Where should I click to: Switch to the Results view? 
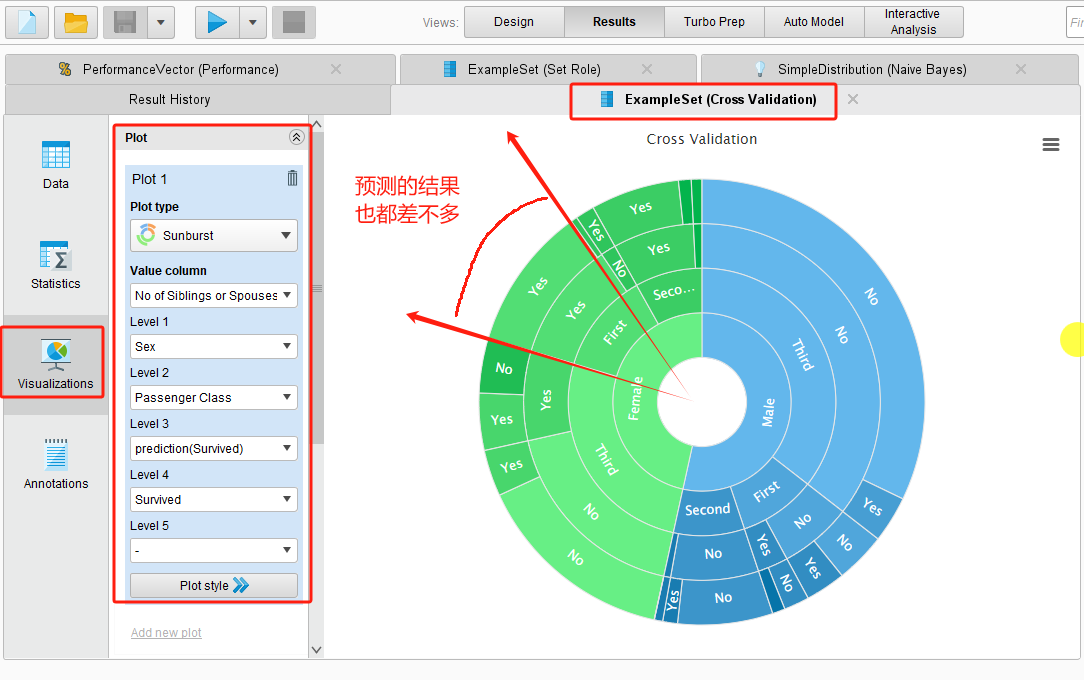(x=614, y=21)
